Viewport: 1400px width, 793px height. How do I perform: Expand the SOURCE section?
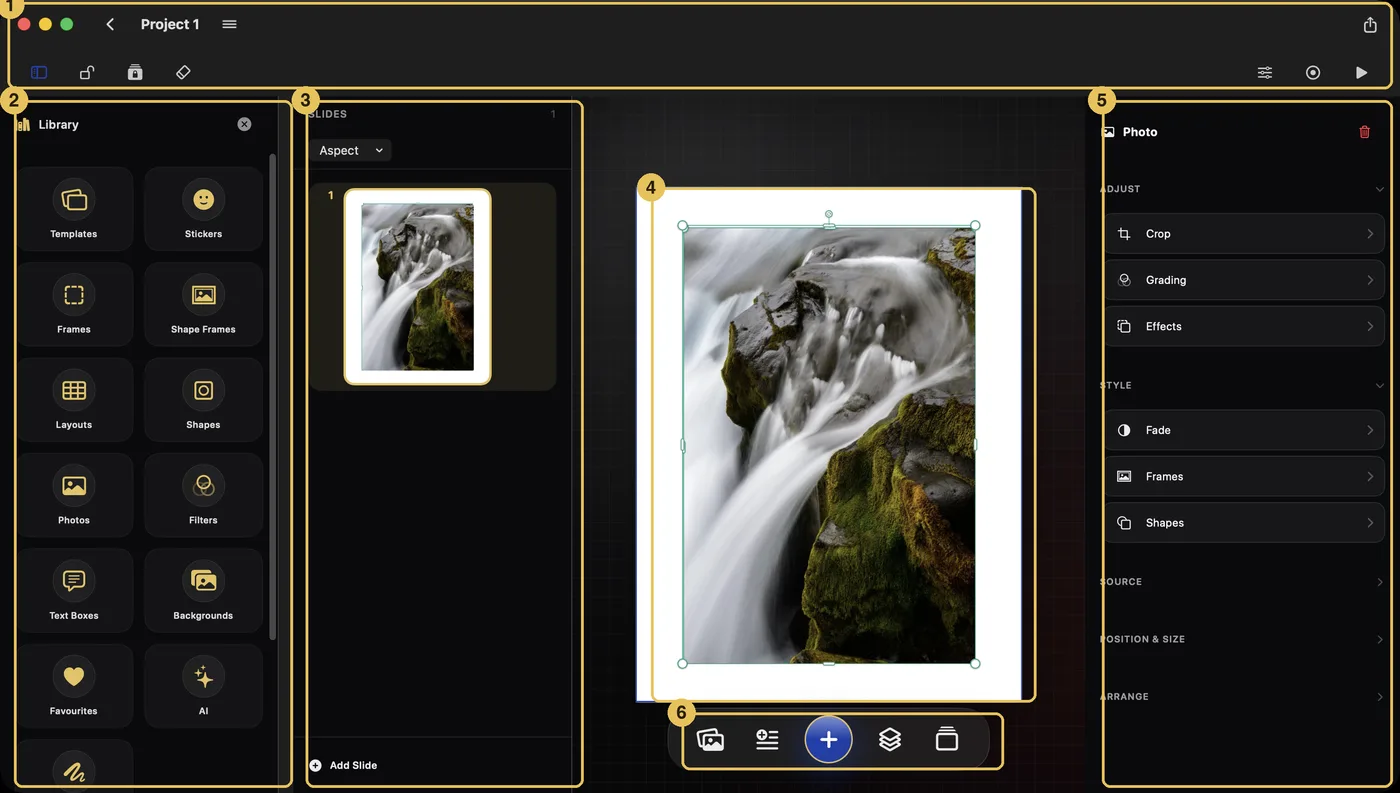[x=1243, y=582]
